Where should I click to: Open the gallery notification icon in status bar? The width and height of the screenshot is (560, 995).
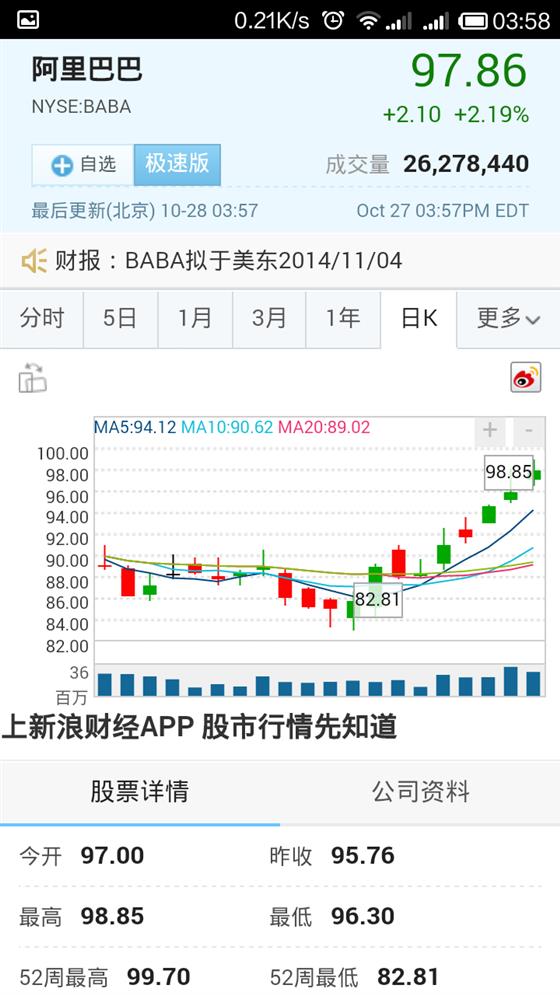[28, 20]
